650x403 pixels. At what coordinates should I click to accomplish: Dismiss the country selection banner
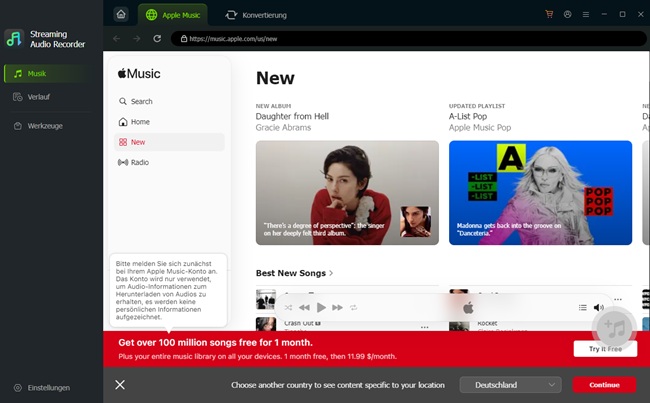120,385
